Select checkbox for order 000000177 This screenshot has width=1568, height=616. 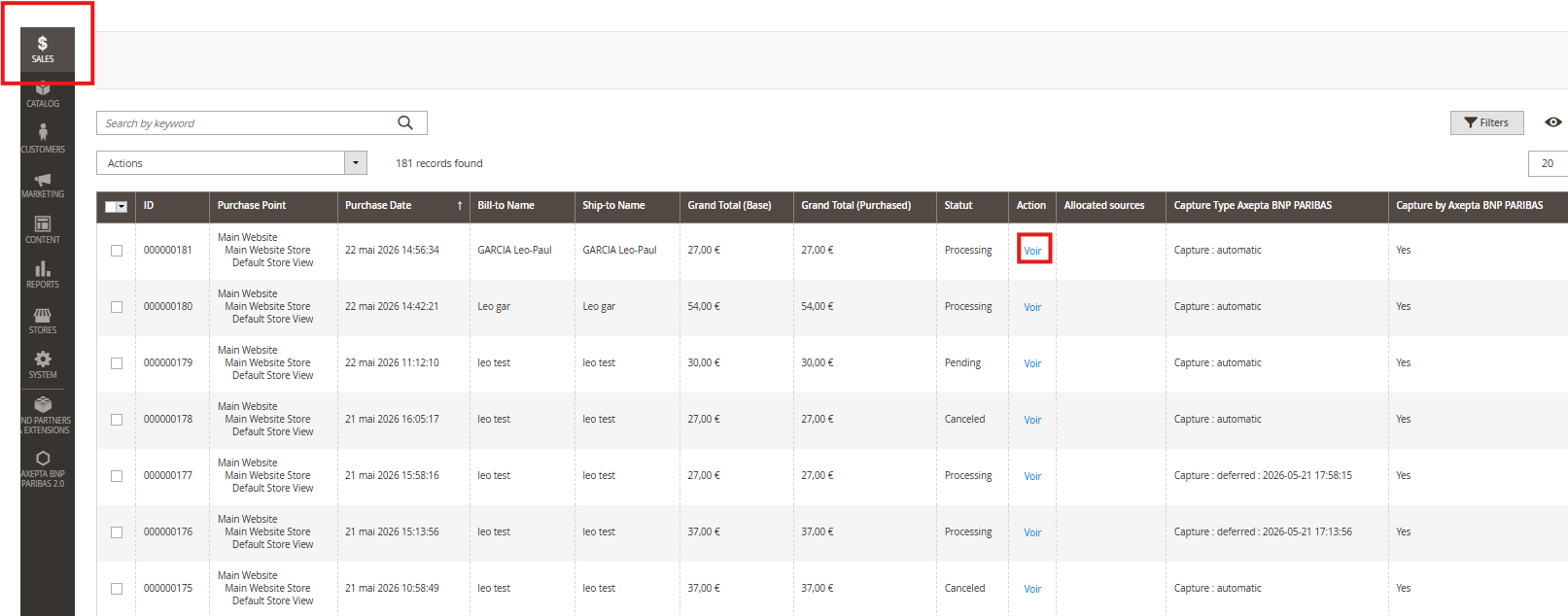[117, 476]
